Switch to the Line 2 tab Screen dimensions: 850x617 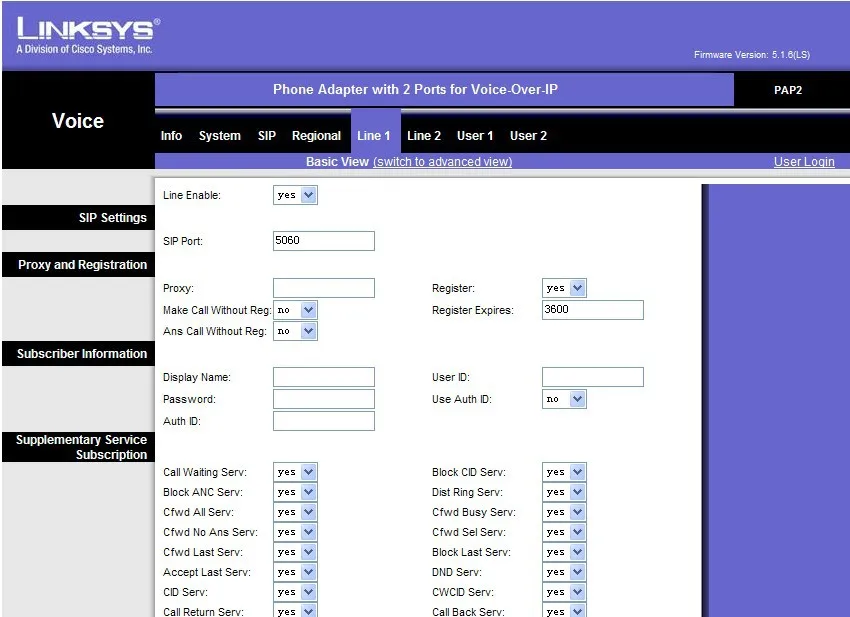pos(424,136)
